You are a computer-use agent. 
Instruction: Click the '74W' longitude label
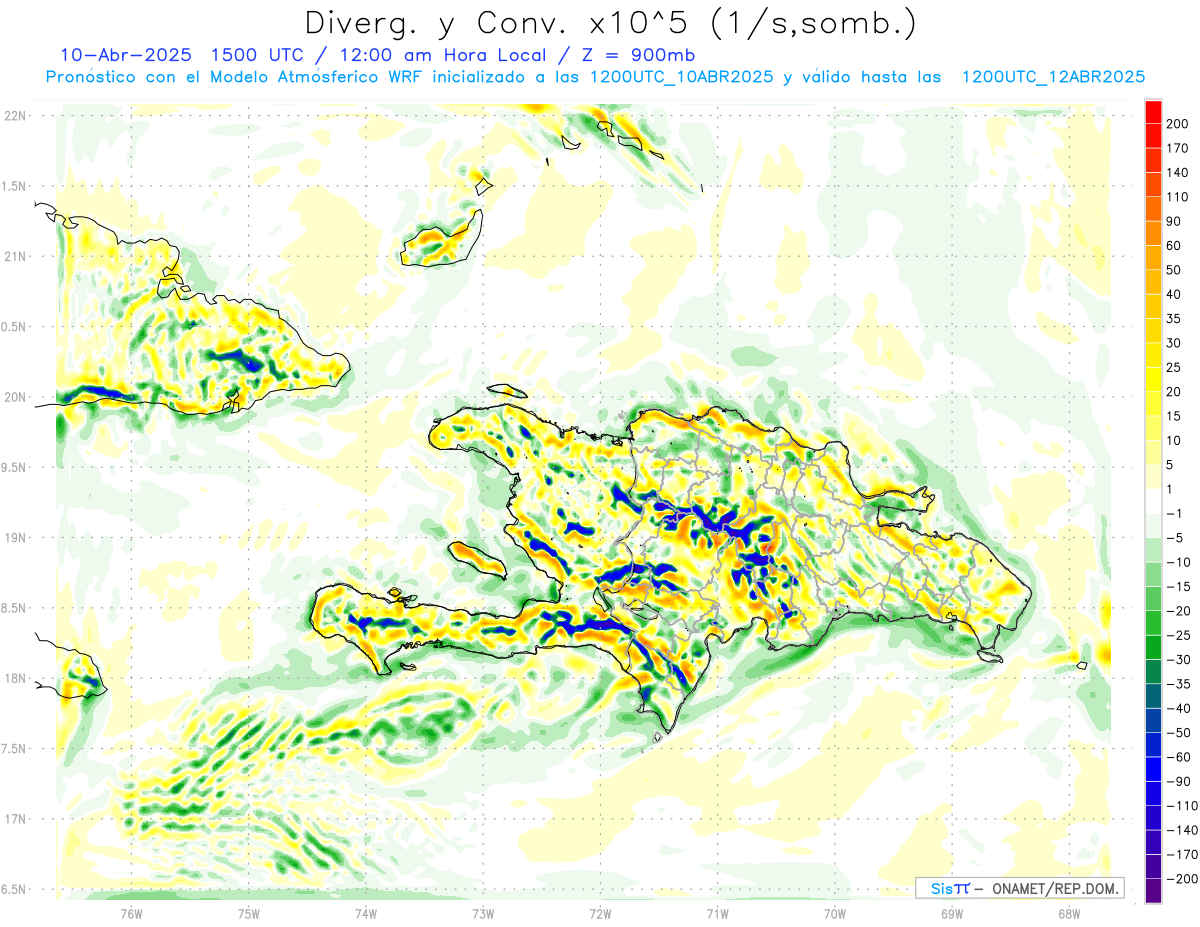(366, 913)
